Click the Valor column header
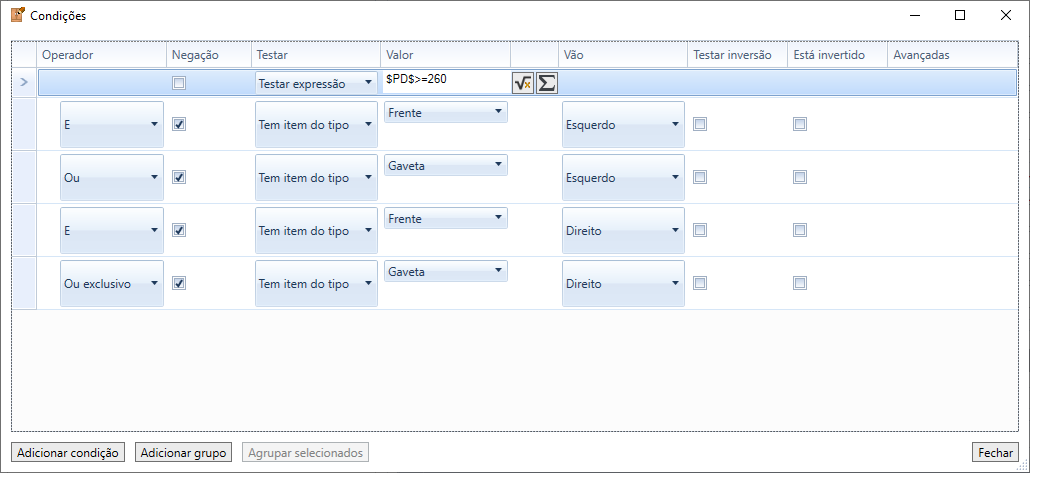The height and width of the screenshot is (490, 1045). (446, 55)
